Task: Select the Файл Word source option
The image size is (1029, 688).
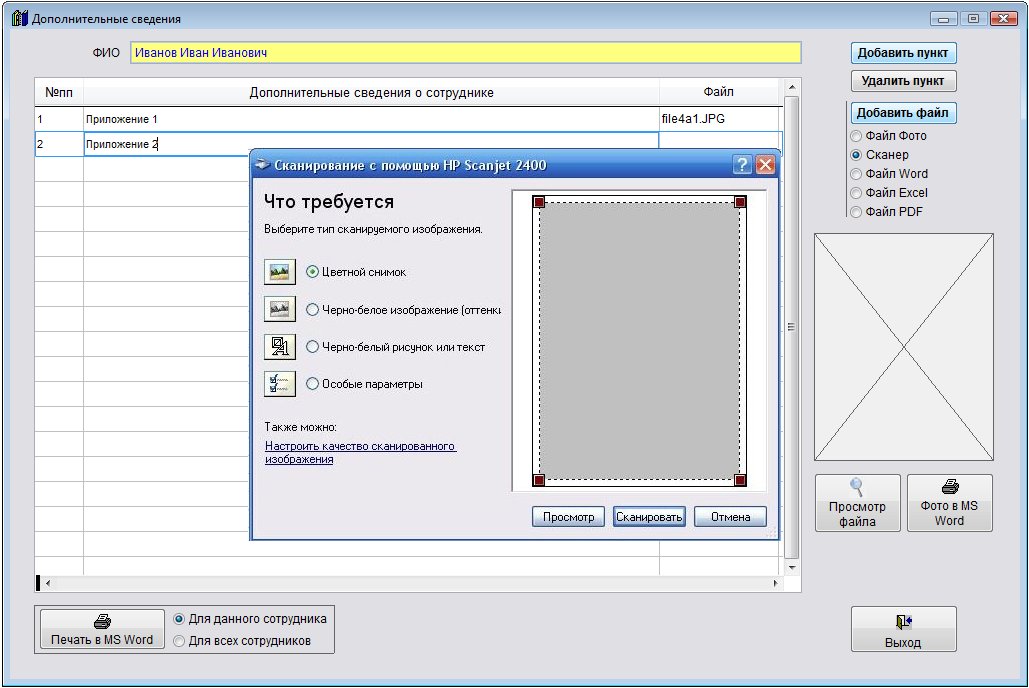Action: [856, 174]
